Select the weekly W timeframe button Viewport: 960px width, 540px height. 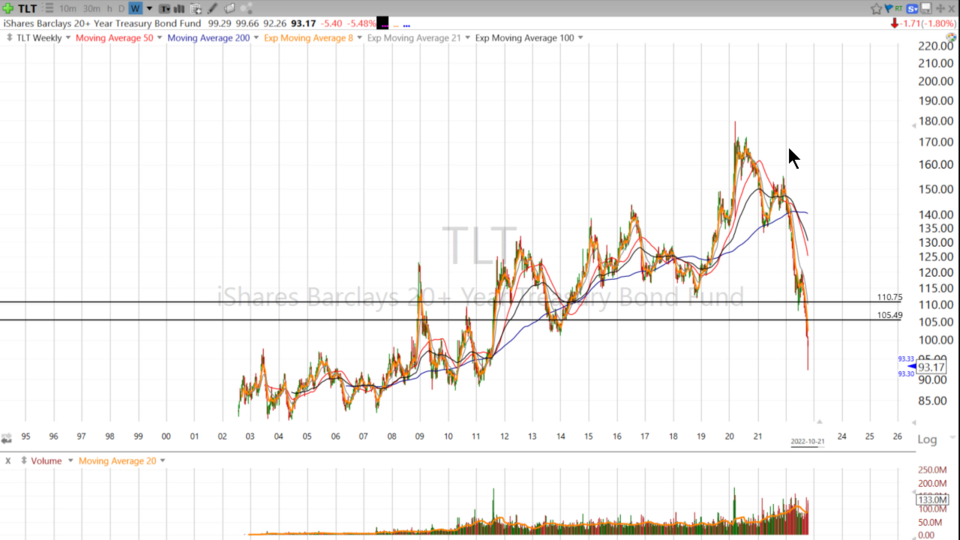click(135, 8)
